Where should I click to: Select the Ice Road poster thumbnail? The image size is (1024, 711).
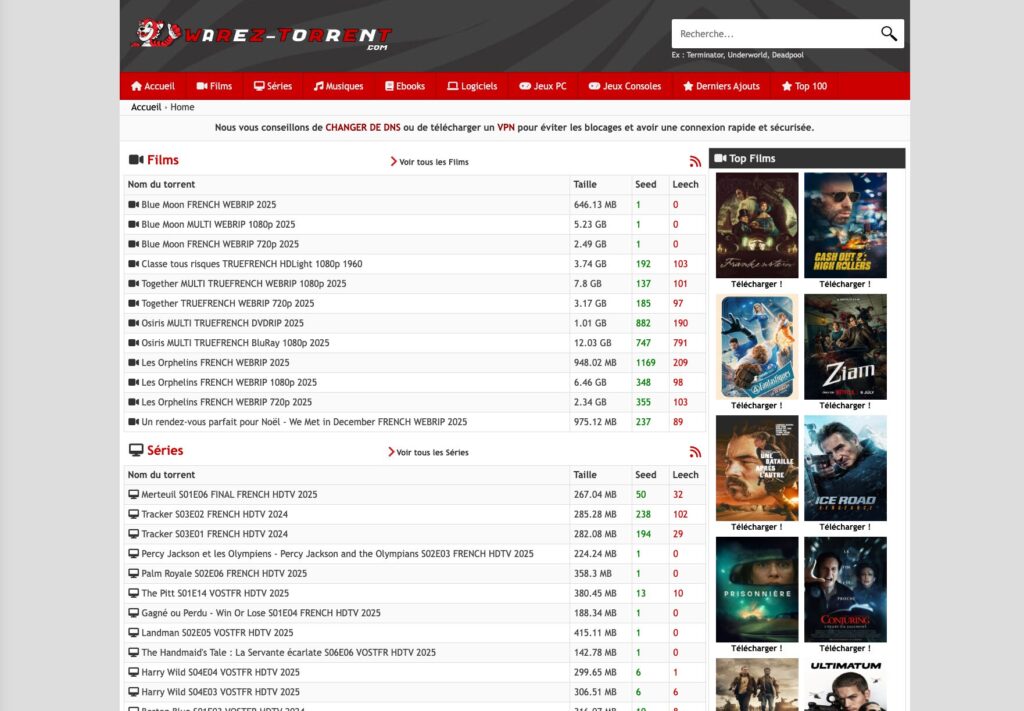[845, 468]
